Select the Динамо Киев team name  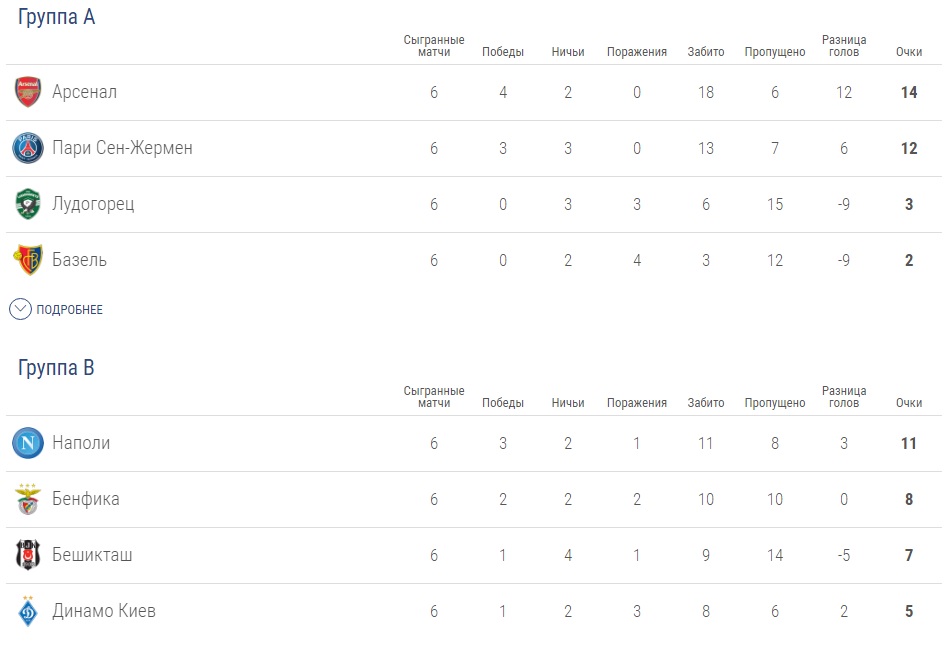(x=104, y=611)
